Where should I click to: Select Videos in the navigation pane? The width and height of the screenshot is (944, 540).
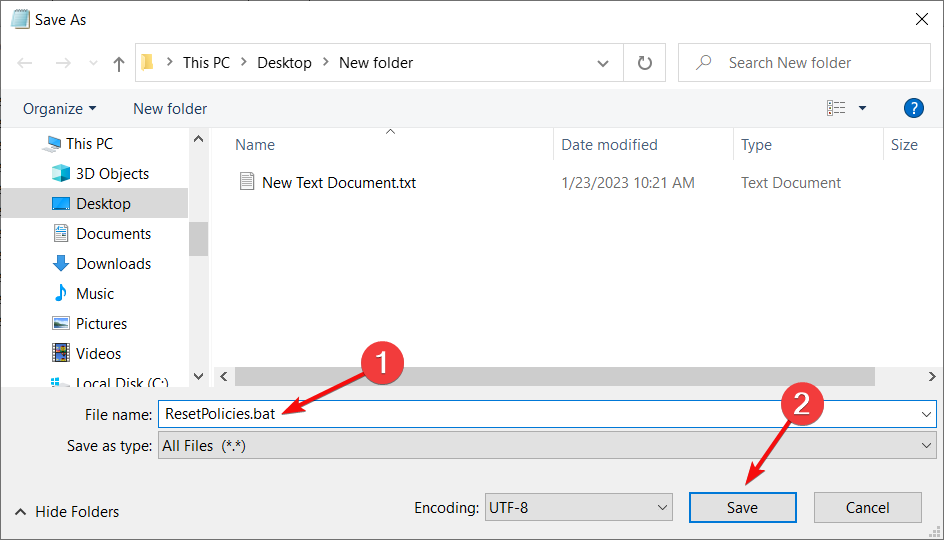(98, 354)
